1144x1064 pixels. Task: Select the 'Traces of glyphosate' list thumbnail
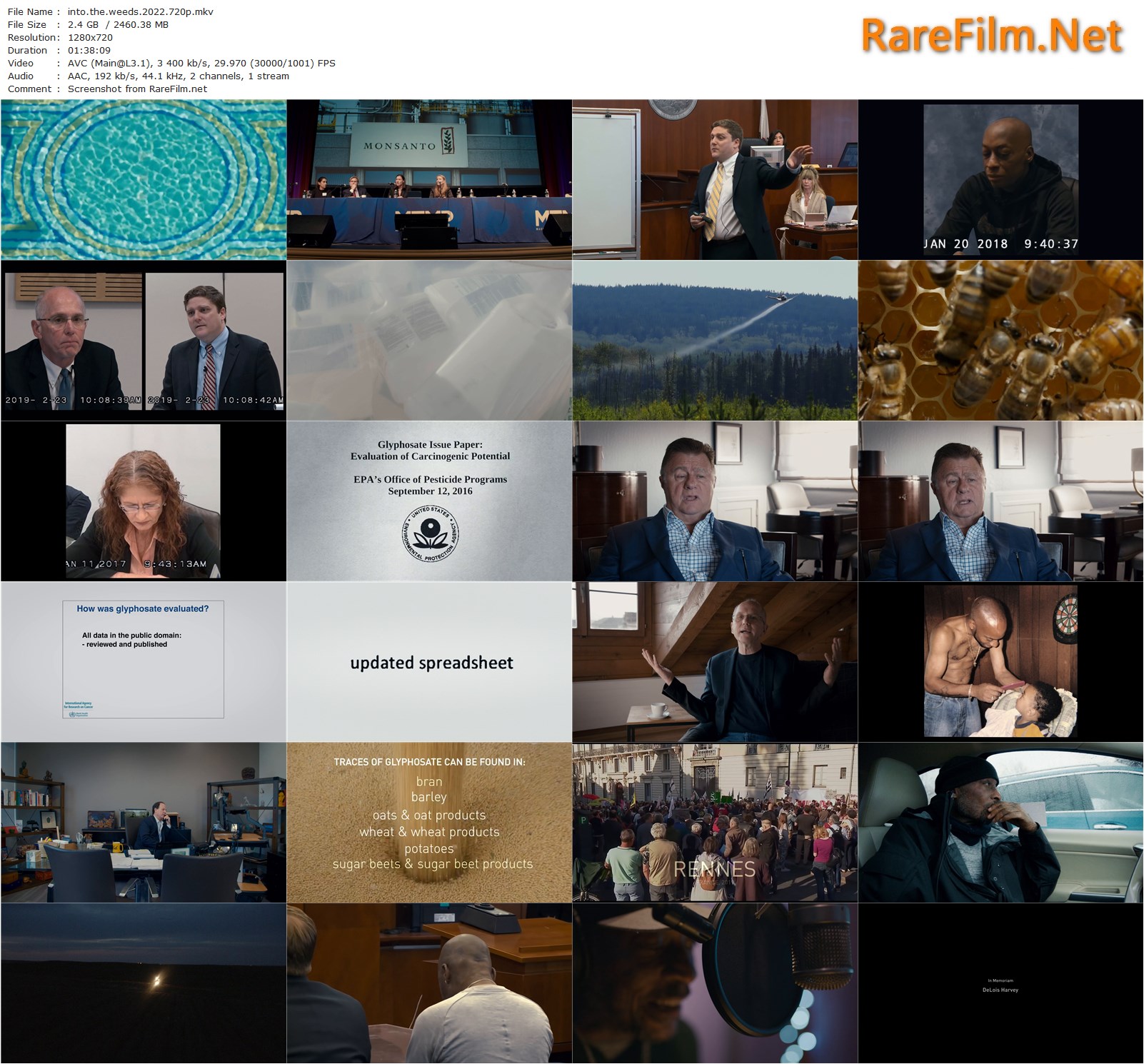tap(429, 822)
